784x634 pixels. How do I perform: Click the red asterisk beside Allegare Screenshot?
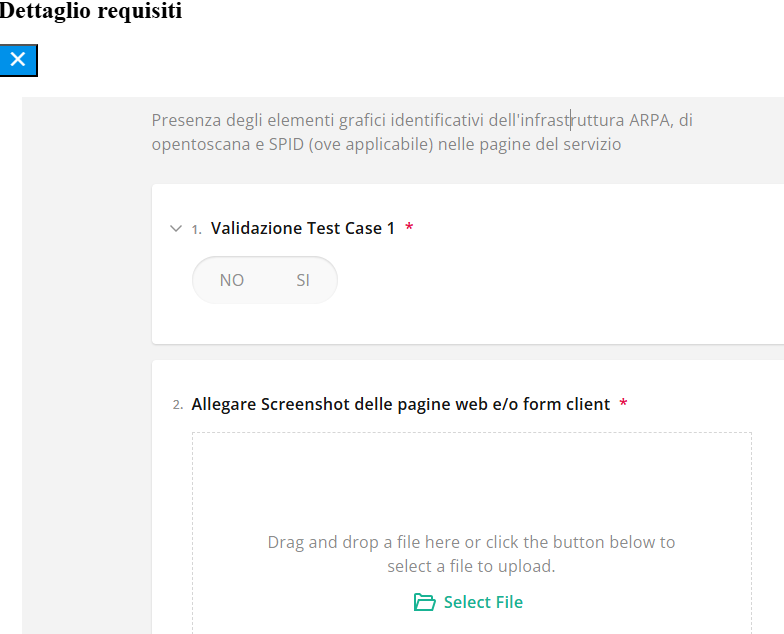[x=623, y=404]
